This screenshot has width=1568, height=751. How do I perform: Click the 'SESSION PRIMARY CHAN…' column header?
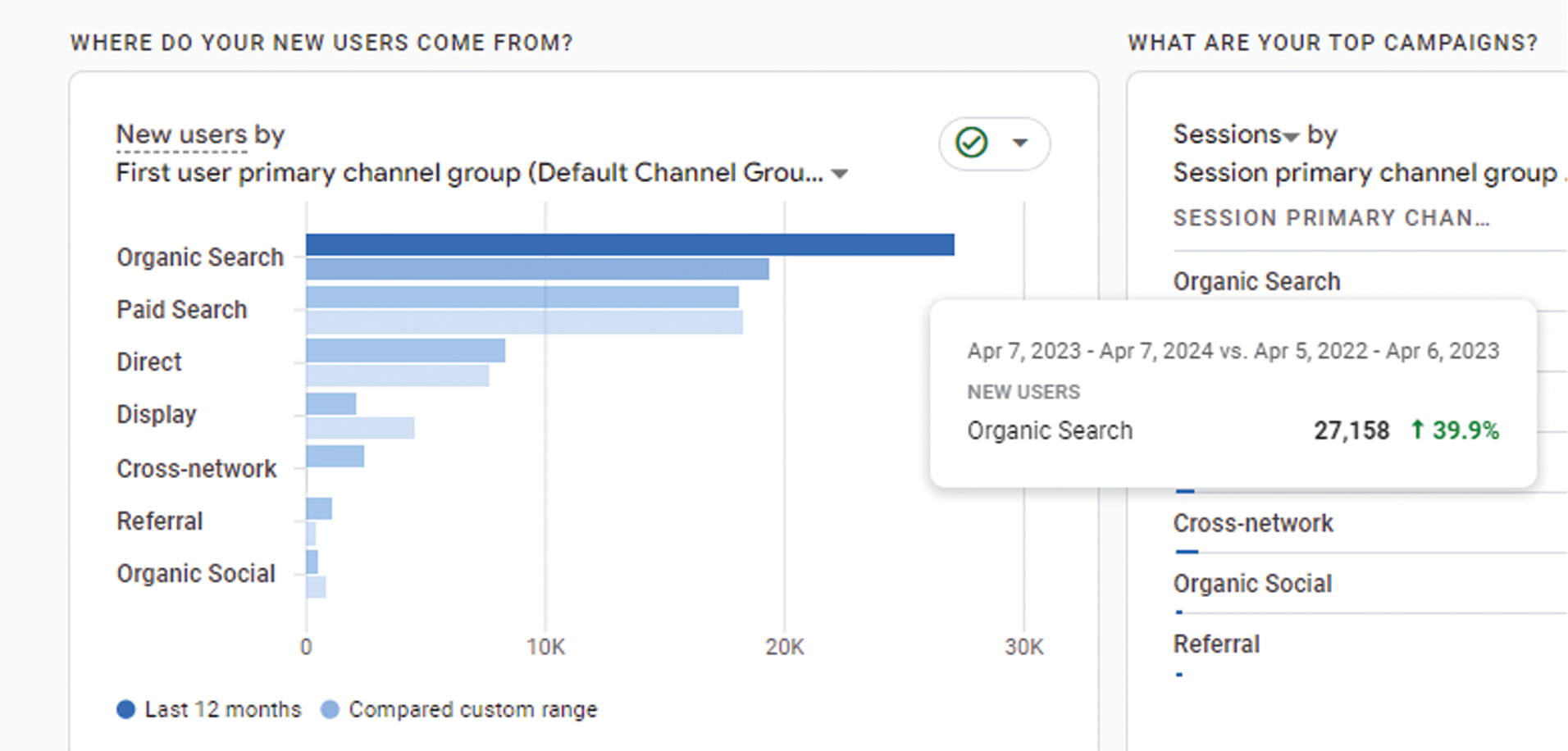(x=1332, y=218)
